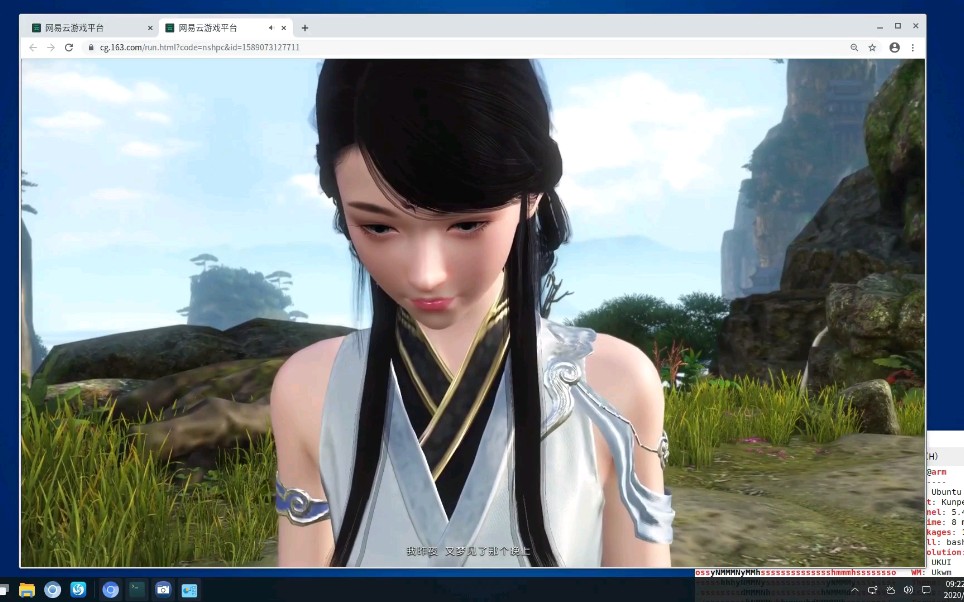Launch the pinned Chromium browser icon
The width and height of the screenshot is (964, 602).
tap(53, 590)
